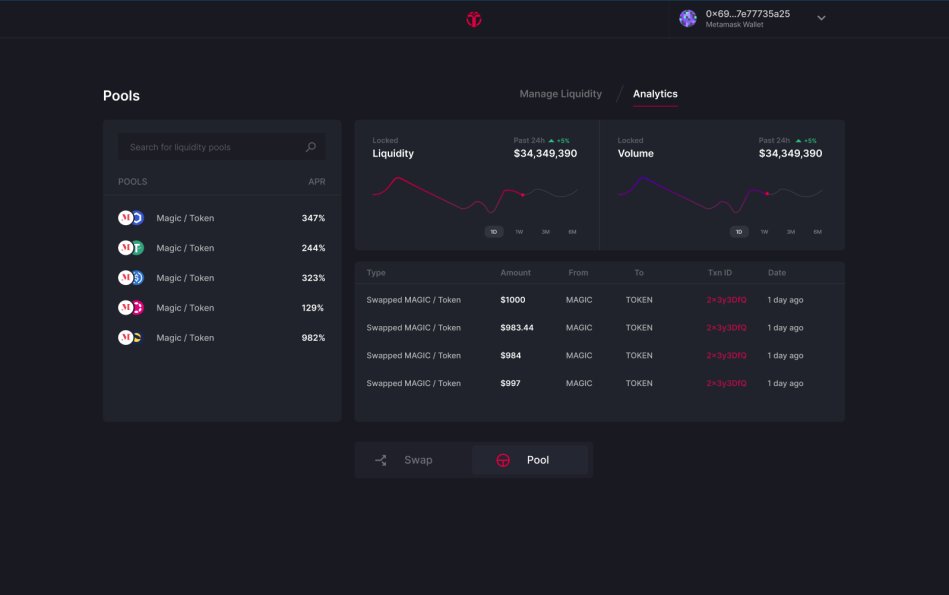The image size is (949, 595).
Task: Click the search magnifier icon
Action: [310, 147]
